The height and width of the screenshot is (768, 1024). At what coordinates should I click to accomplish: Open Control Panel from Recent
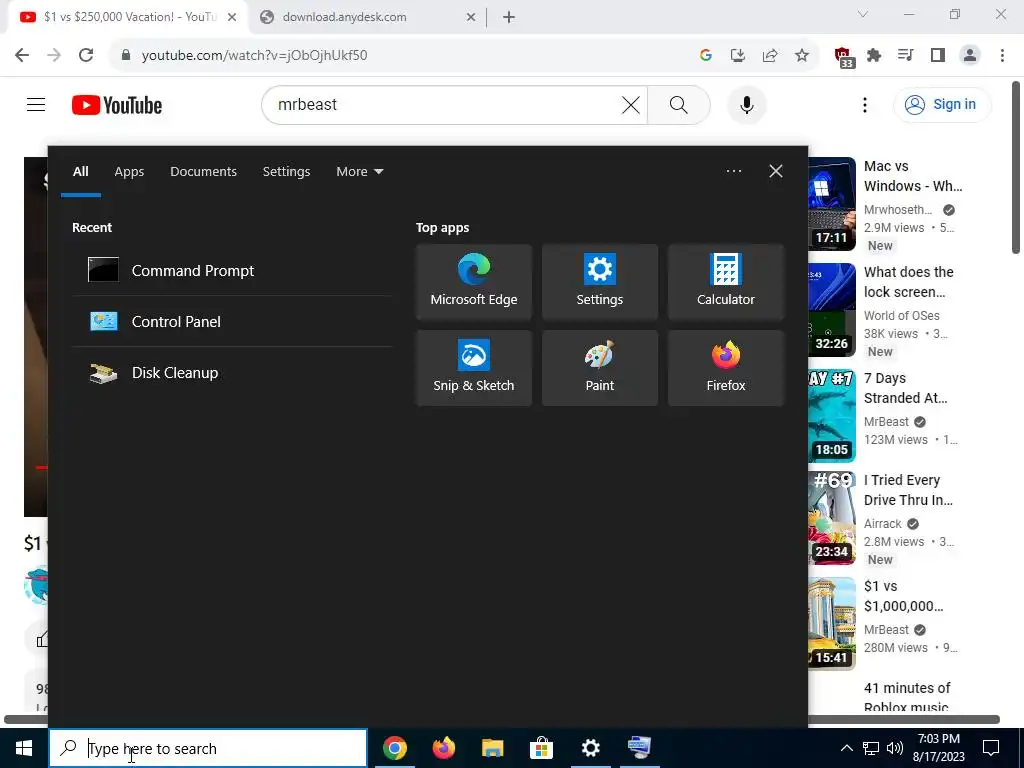coord(232,321)
